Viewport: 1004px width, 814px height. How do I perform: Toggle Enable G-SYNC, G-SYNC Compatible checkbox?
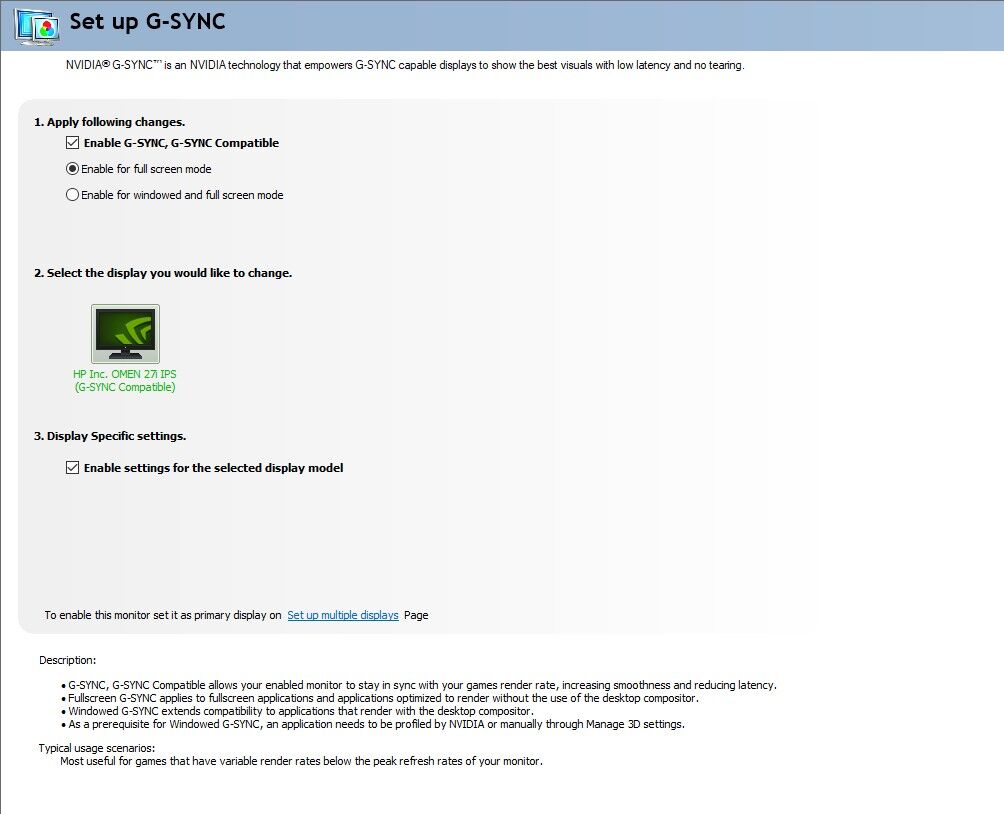pos(72,143)
